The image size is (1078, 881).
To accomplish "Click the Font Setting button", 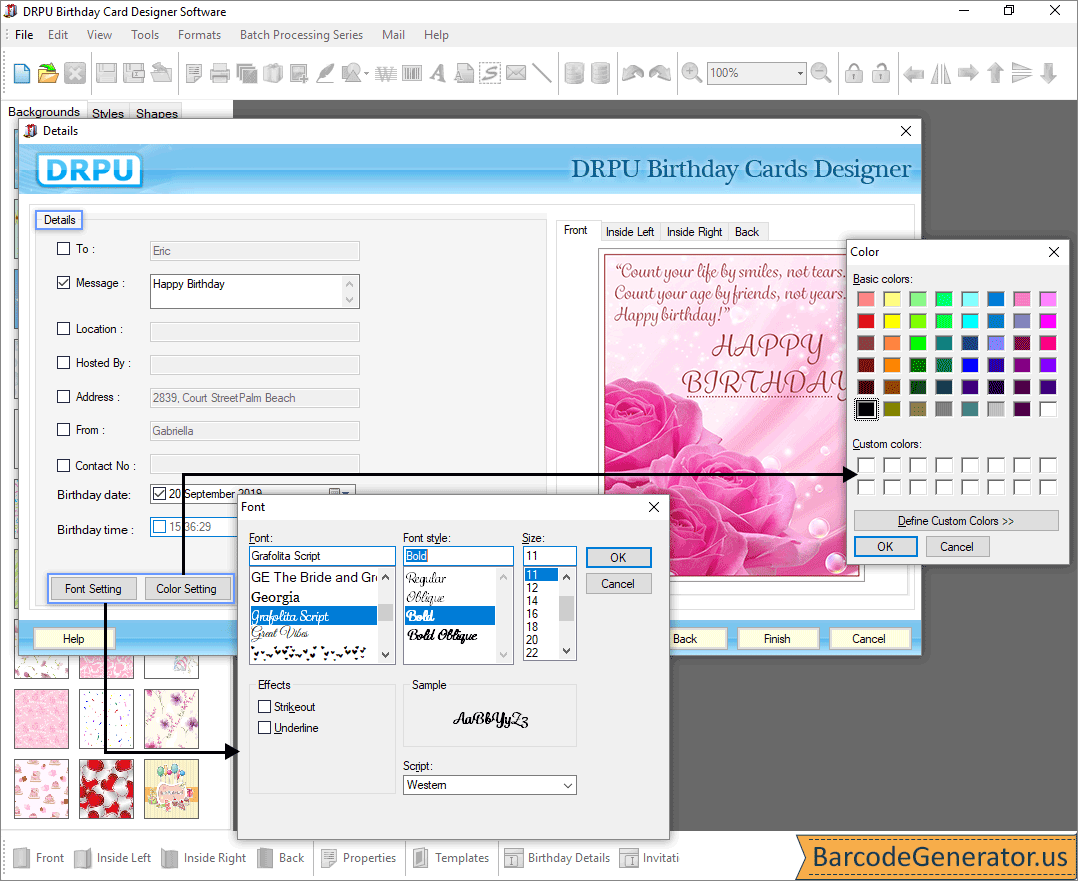I will click(x=94, y=589).
